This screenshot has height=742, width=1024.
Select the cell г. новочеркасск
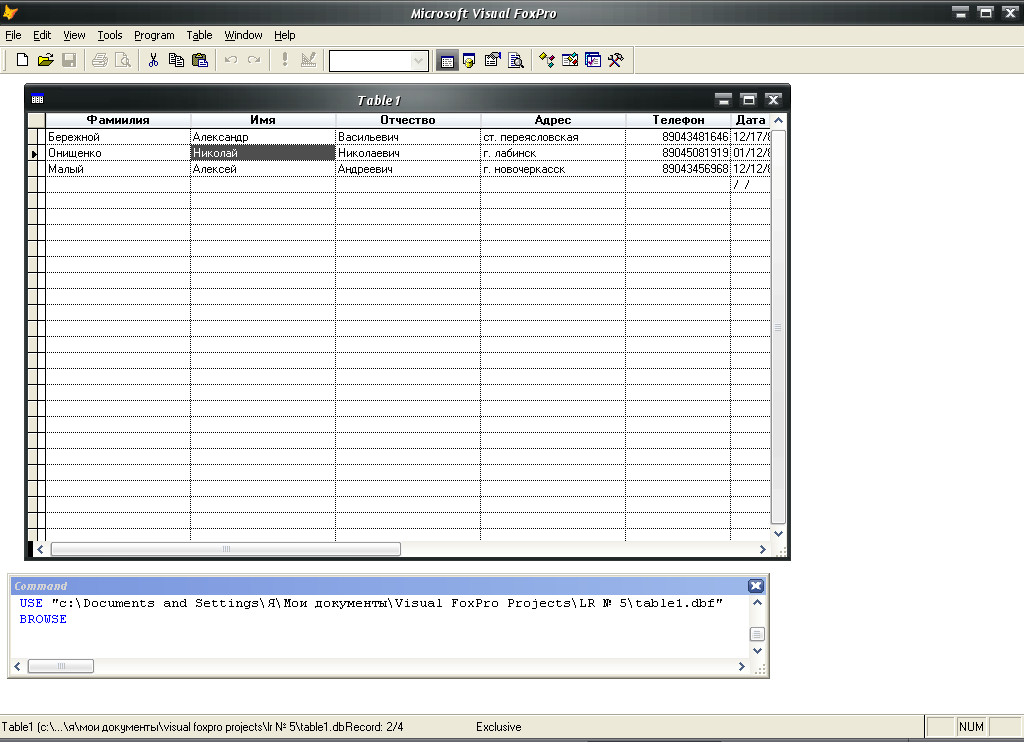[x=553, y=169]
